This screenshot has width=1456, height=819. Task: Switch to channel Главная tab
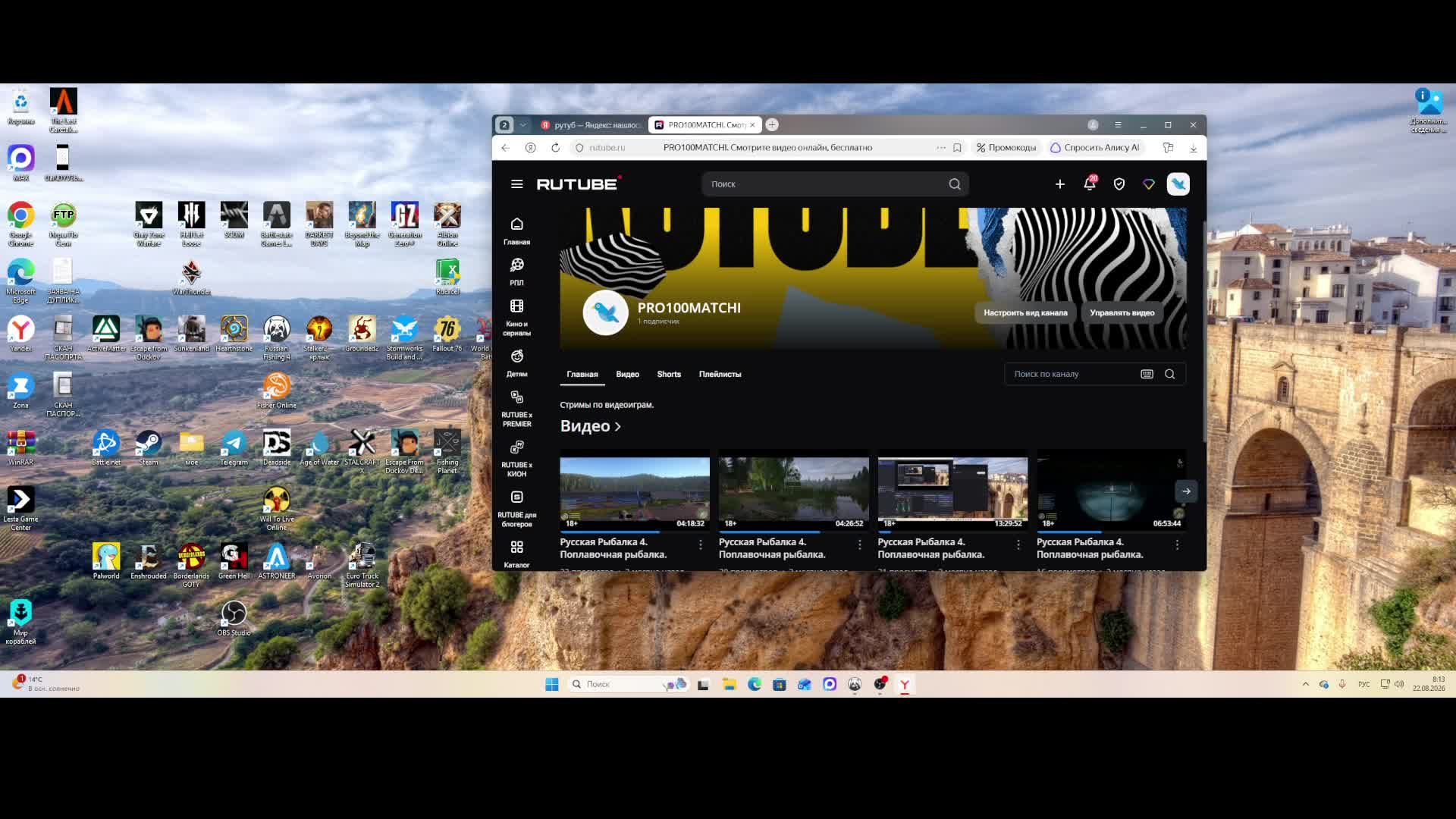click(582, 375)
